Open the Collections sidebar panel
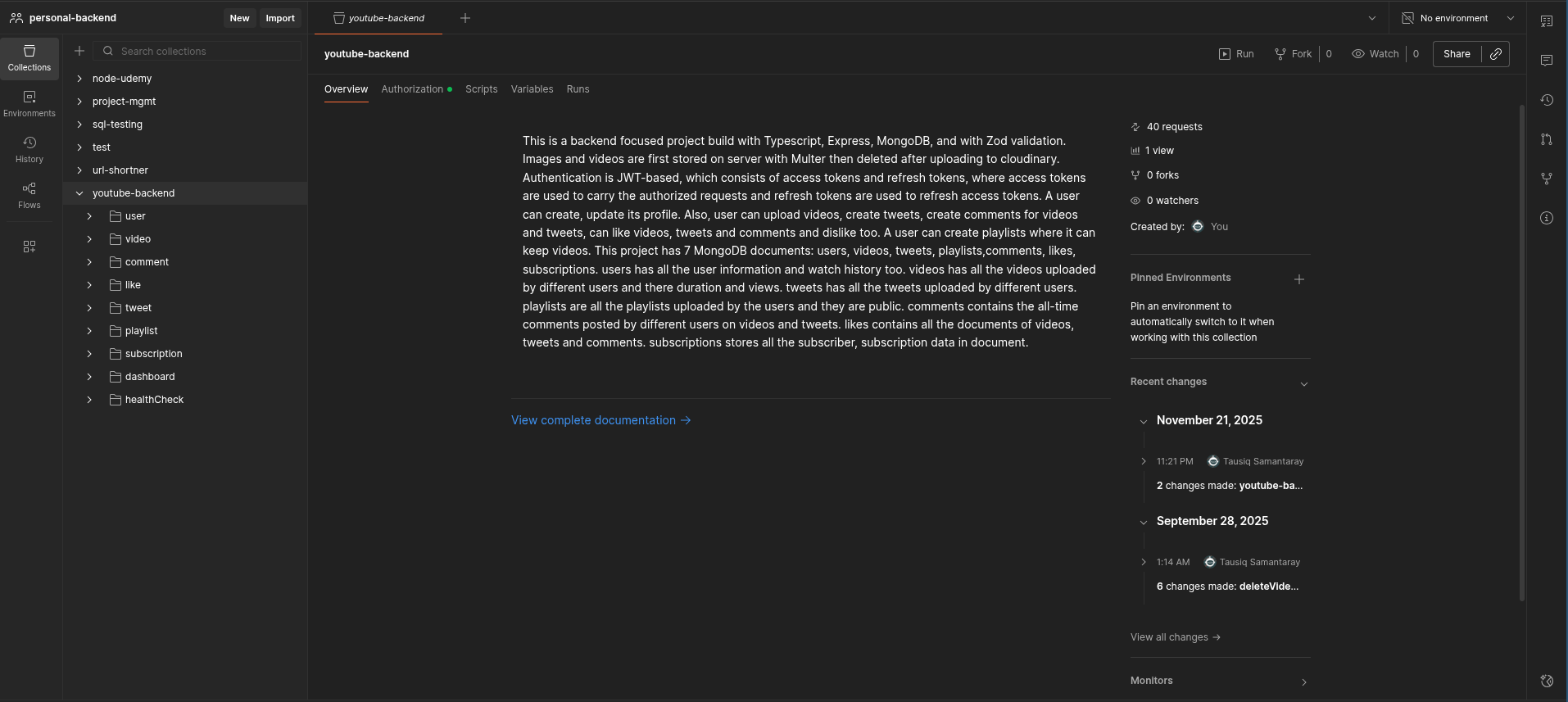1568x702 pixels. point(29,57)
